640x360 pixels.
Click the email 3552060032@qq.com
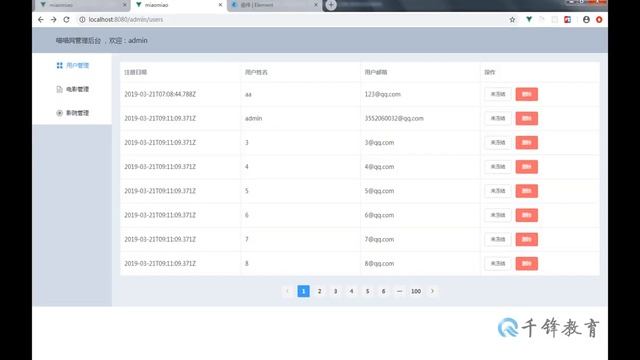pyautogui.click(x=394, y=118)
